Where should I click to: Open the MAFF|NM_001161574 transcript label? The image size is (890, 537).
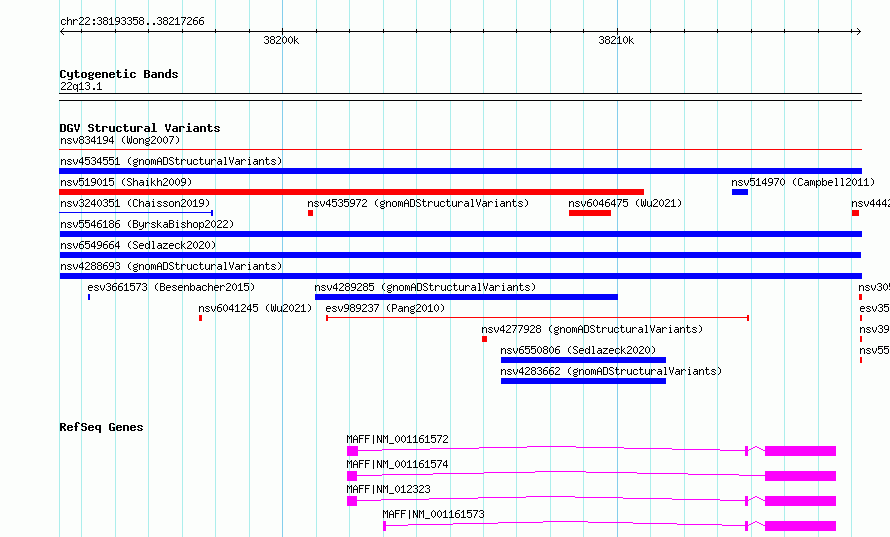[x=397, y=464]
